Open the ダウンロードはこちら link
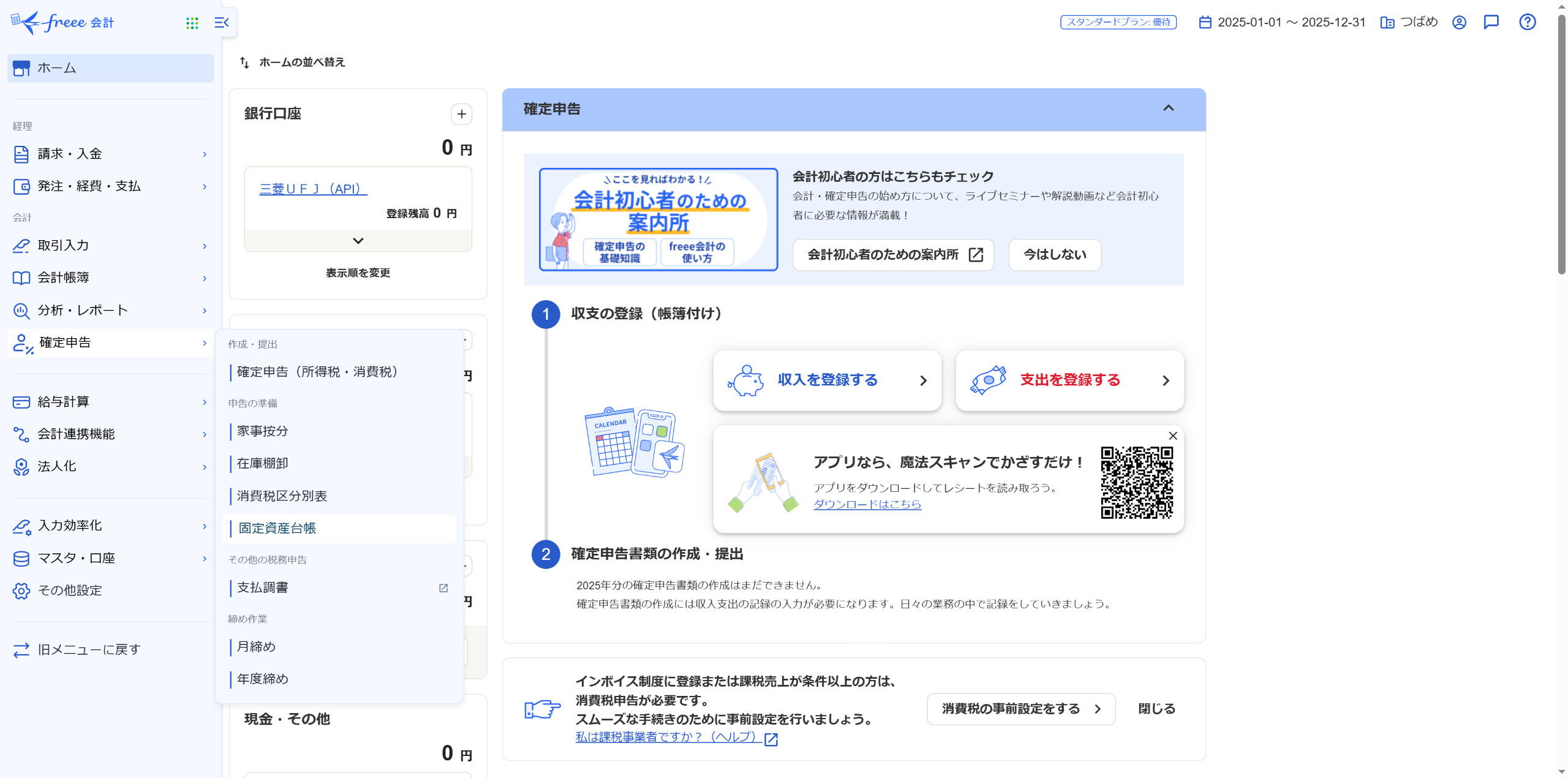Image resolution: width=1568 pixels, height=778 pixels. [867, 504]
